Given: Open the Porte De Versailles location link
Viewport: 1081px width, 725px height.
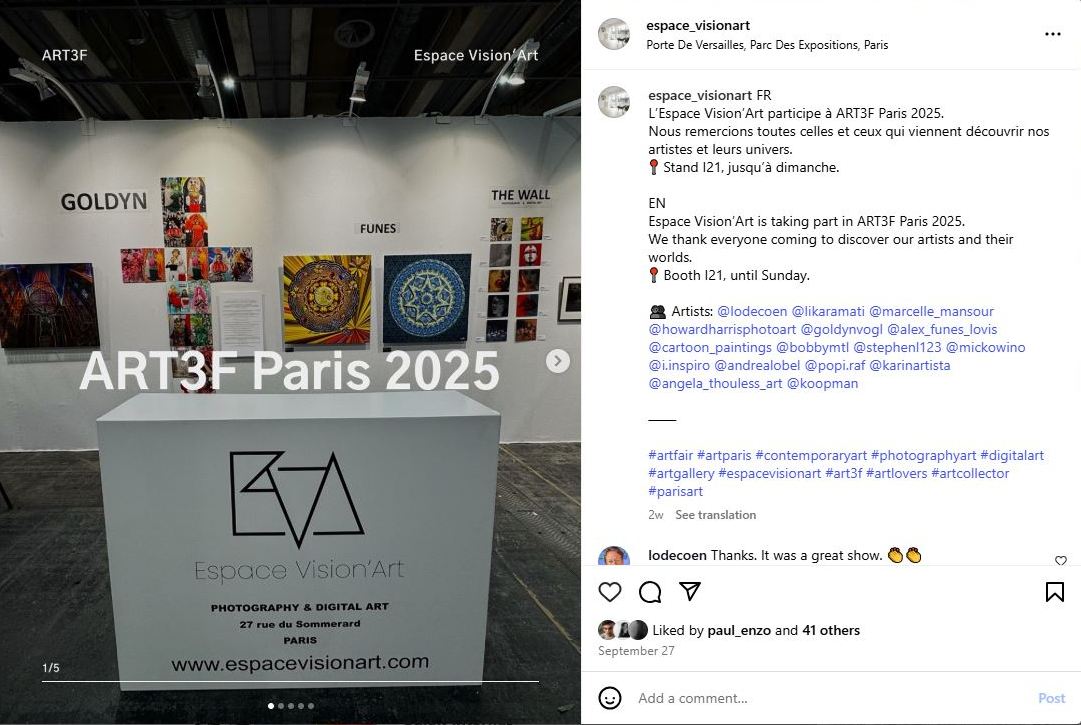Looking at the screenshot, I should 767,45.
